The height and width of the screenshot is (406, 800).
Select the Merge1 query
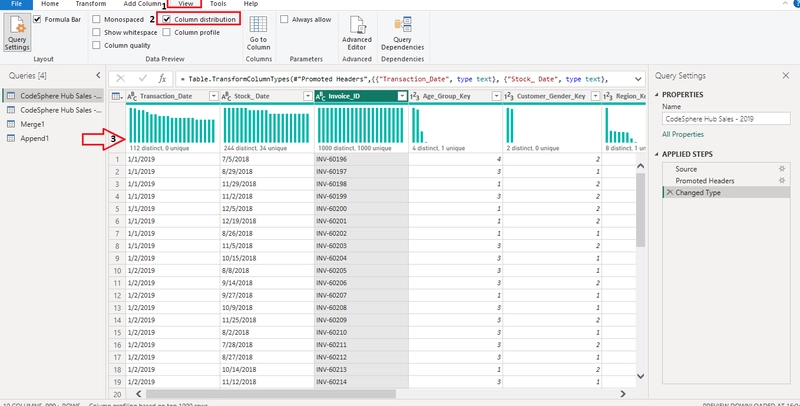pos(33,124)
